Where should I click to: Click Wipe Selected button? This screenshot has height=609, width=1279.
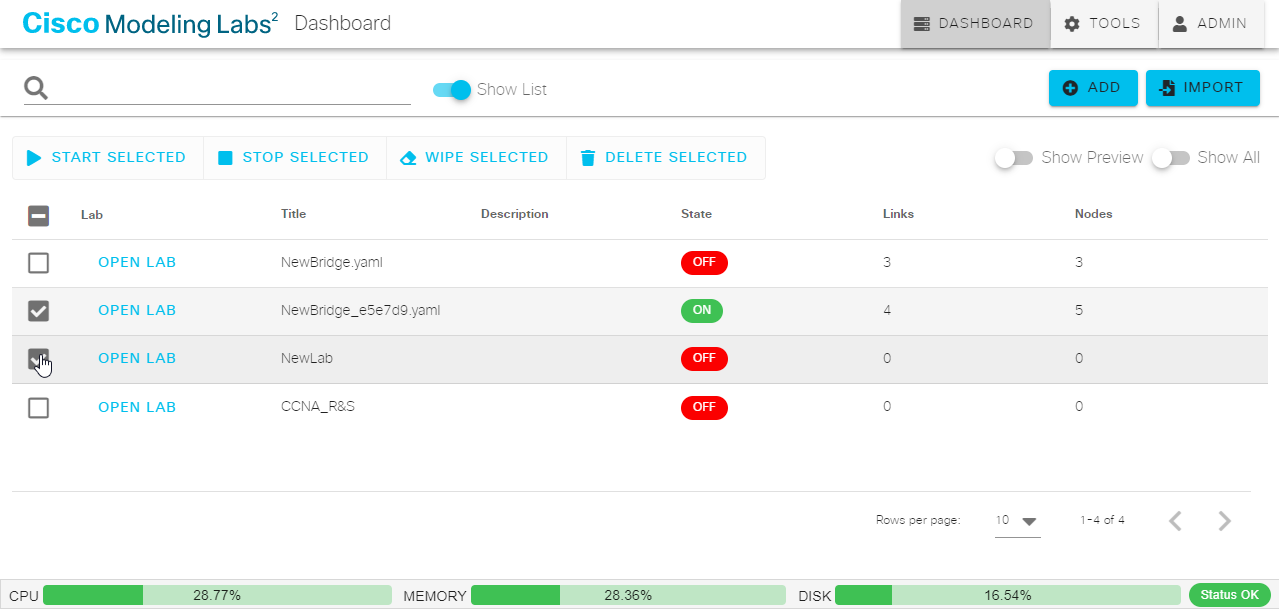pyautogui.click(x=476, y=158)
